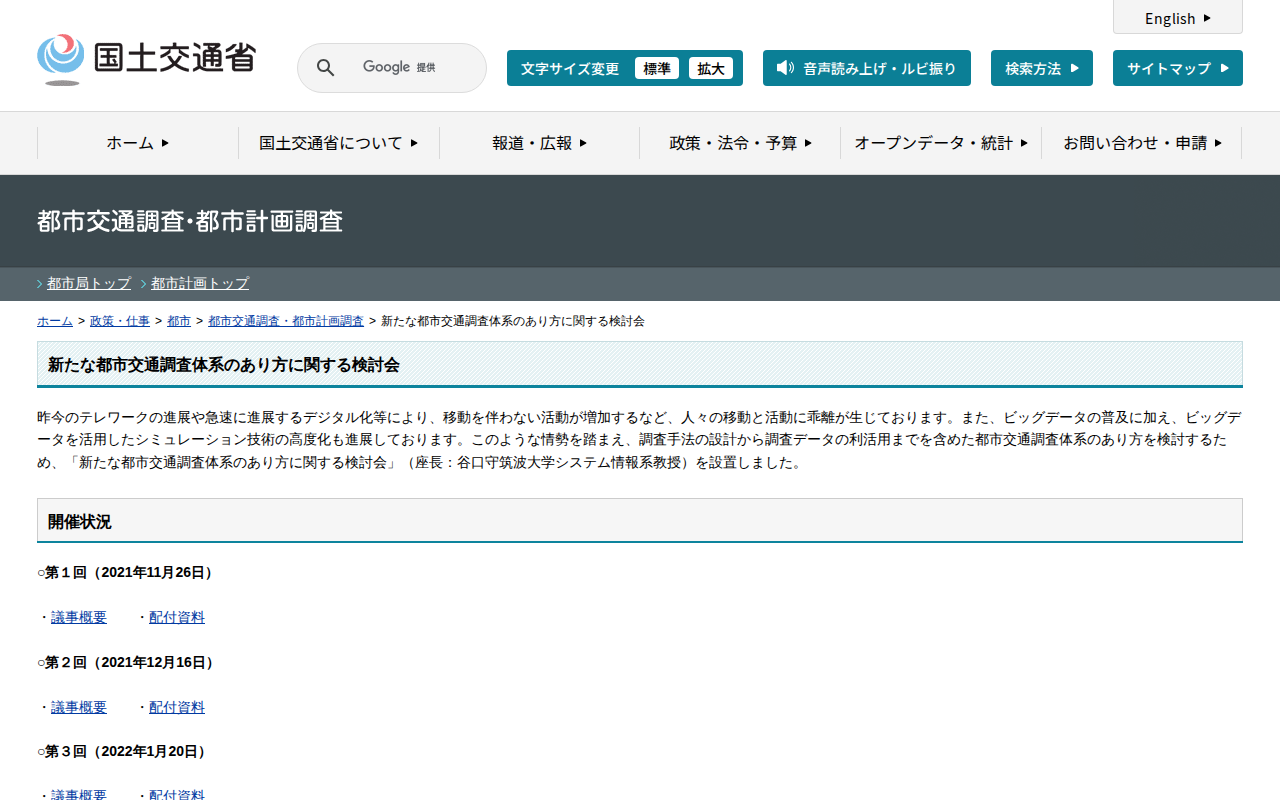The height and width of the screenshot is (800, 1280).
Task: Open the 国土交通省について menu
Action: click(339, 143)
